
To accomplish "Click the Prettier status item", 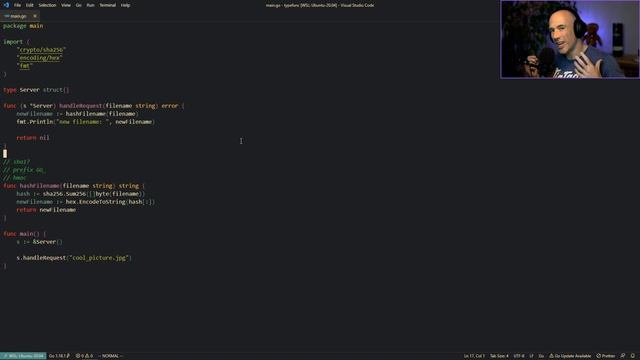I will [605, 356].
